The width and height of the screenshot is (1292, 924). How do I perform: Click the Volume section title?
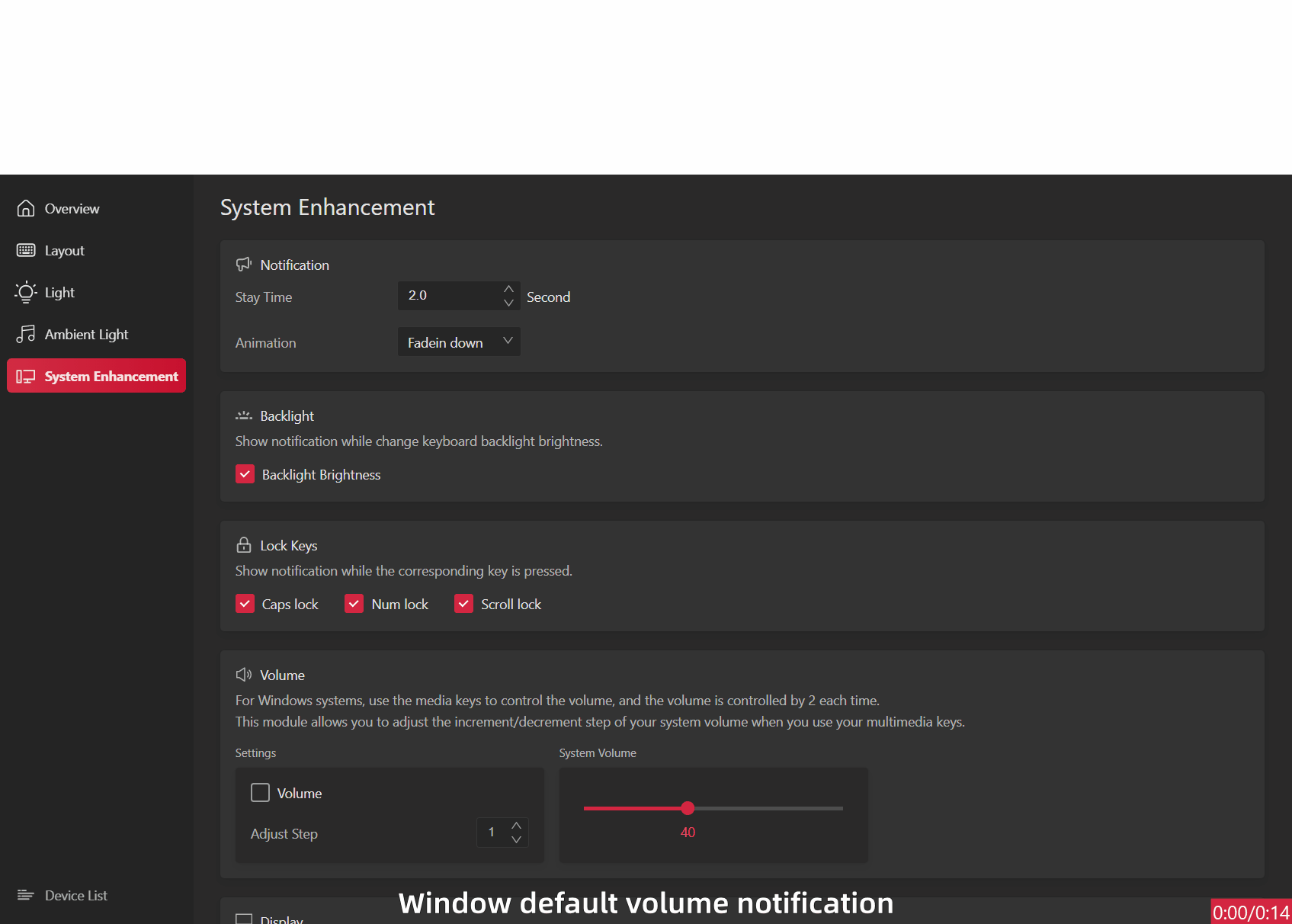[282, 675]
